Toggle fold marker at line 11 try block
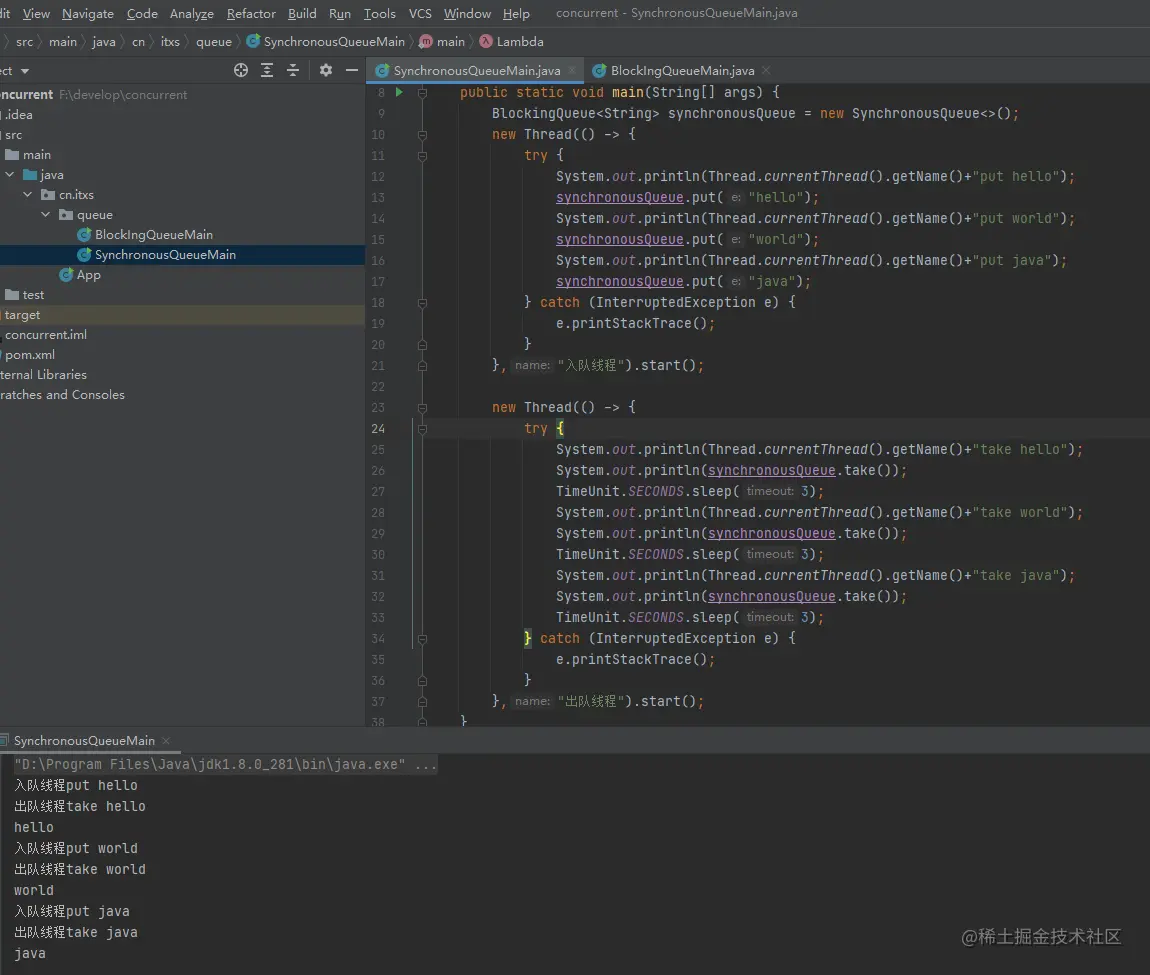Image resolution: width=1150 pixels, height=975 pixels. [422, 156]
